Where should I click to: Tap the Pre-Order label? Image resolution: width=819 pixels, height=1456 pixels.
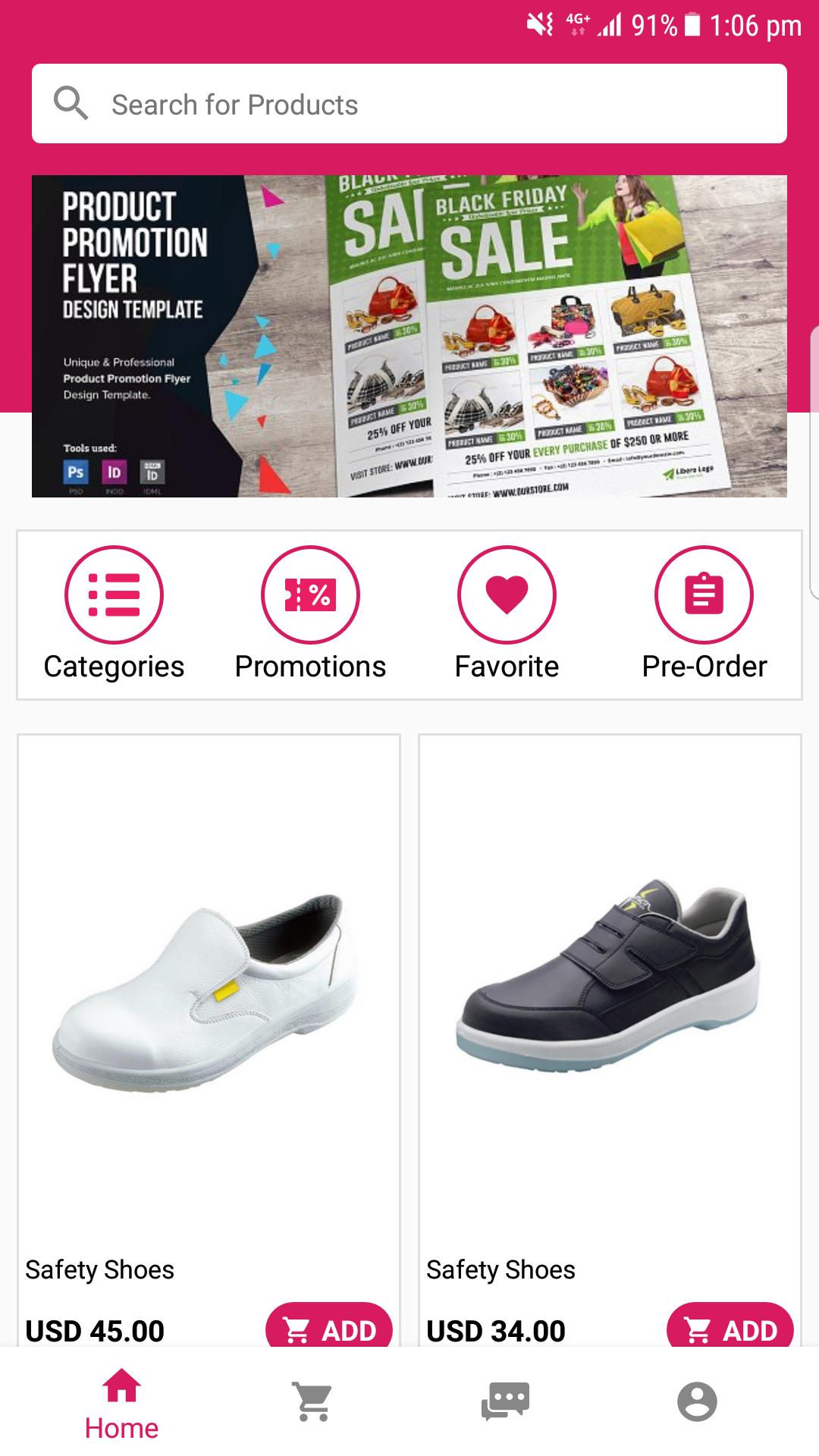tap(704, 667)
